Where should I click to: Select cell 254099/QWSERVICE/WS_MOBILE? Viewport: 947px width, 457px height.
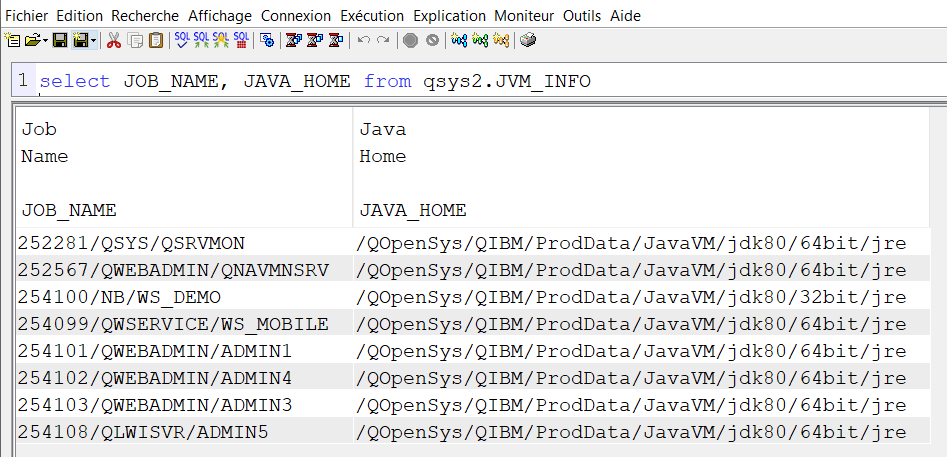185,324
